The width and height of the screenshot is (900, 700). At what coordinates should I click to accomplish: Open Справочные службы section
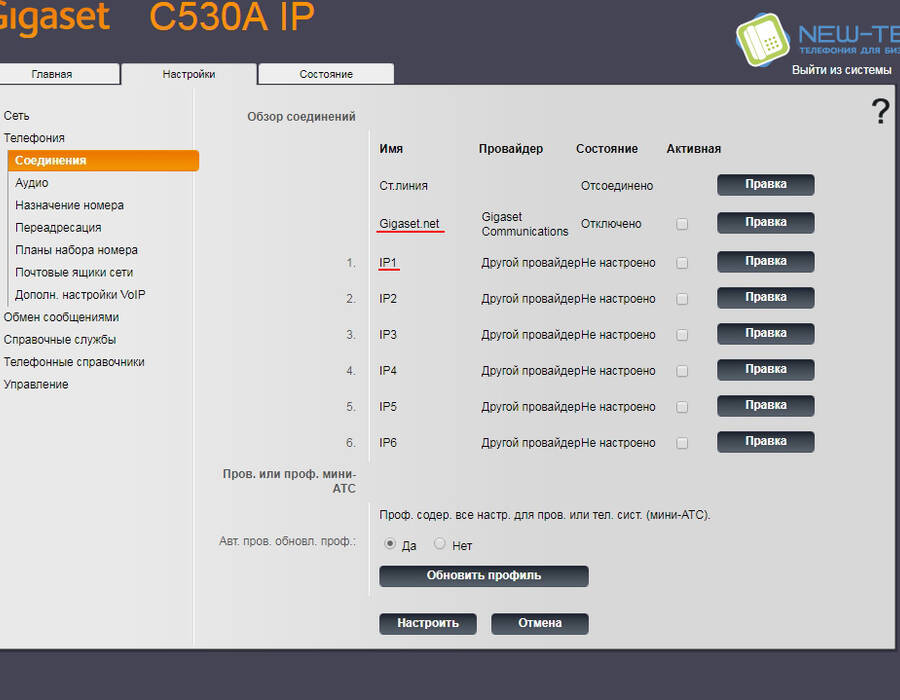click(x=60, y=340)
